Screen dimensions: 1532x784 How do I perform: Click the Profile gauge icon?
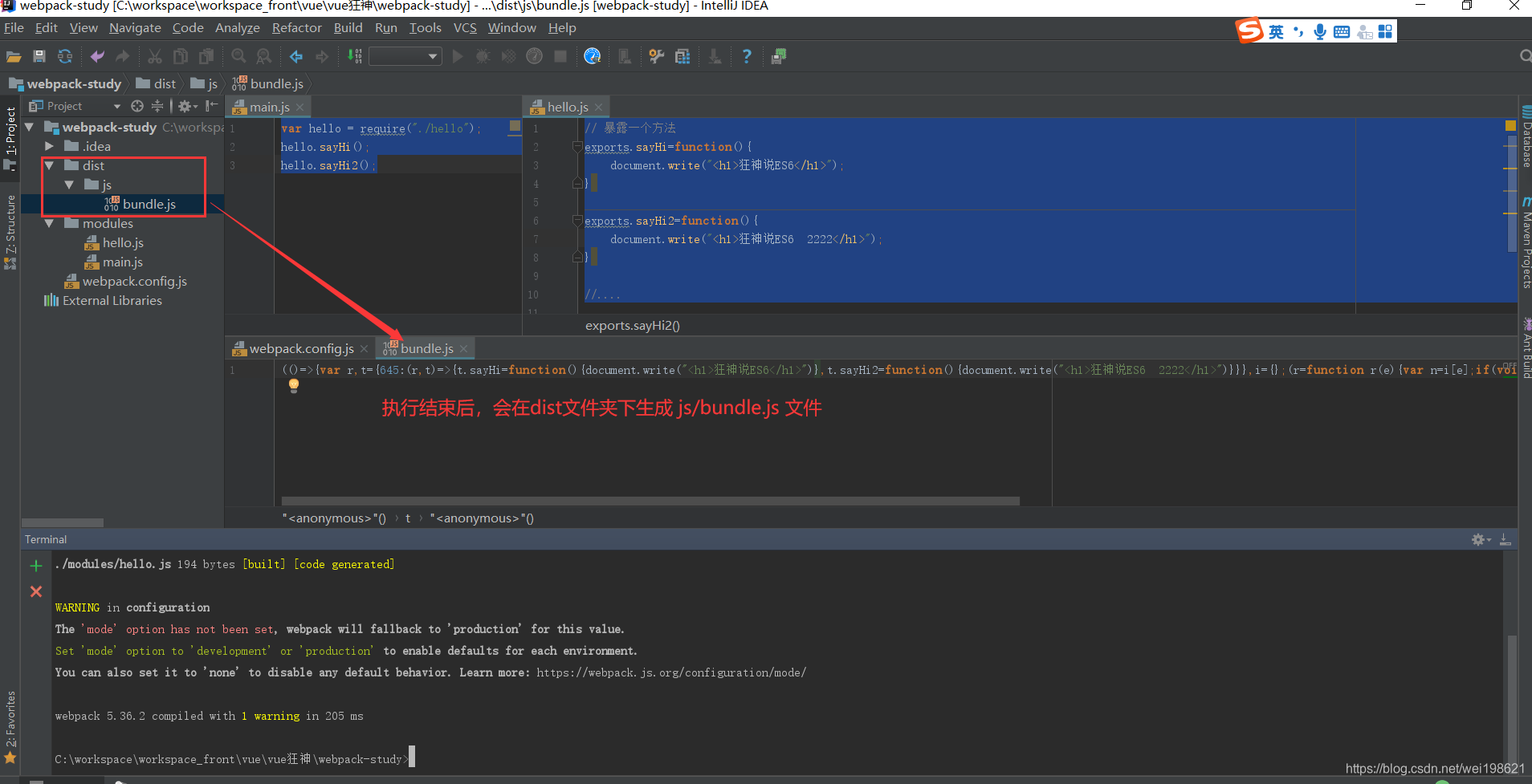(534, 56)
